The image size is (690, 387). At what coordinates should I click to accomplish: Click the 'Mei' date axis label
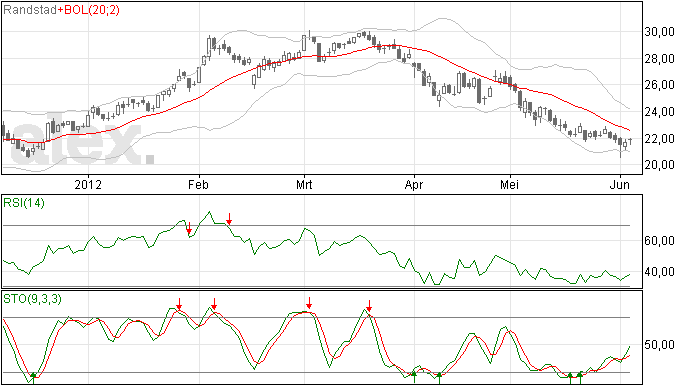coord(510,184)
